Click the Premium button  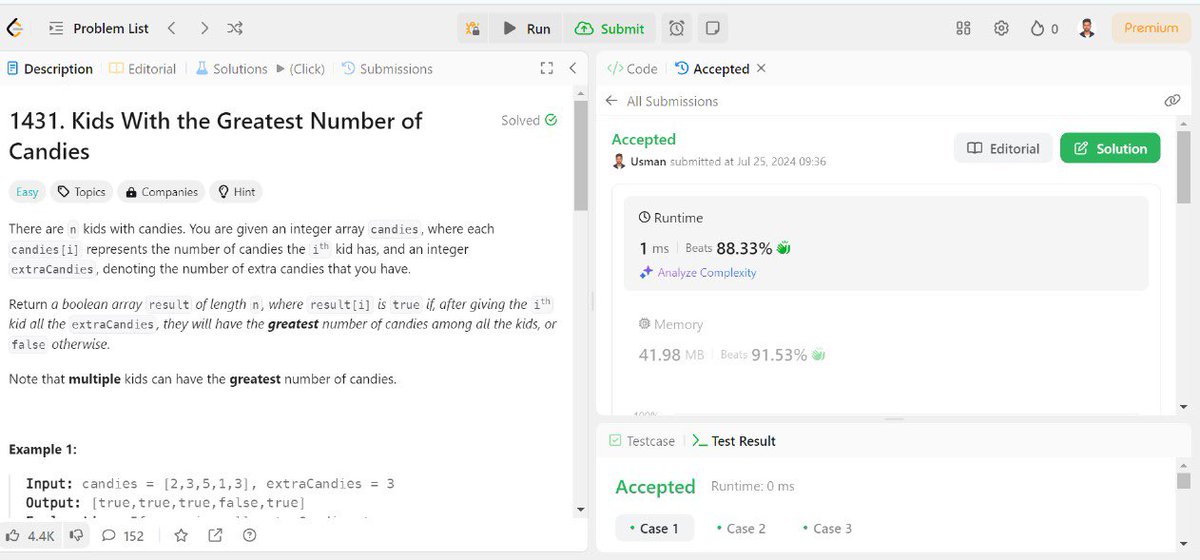pos(1151,28)
